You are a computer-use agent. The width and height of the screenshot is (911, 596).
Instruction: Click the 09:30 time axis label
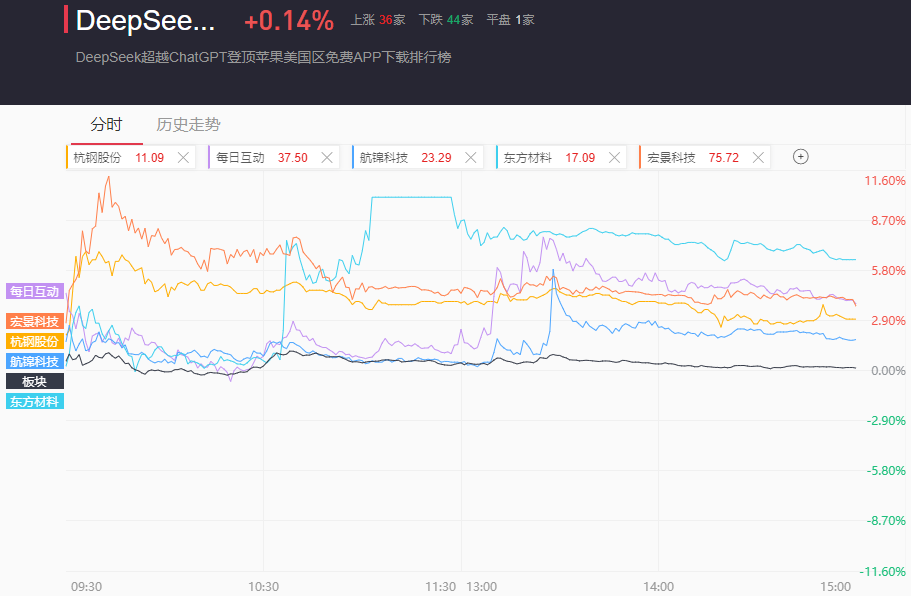click(x=87, y=587)
